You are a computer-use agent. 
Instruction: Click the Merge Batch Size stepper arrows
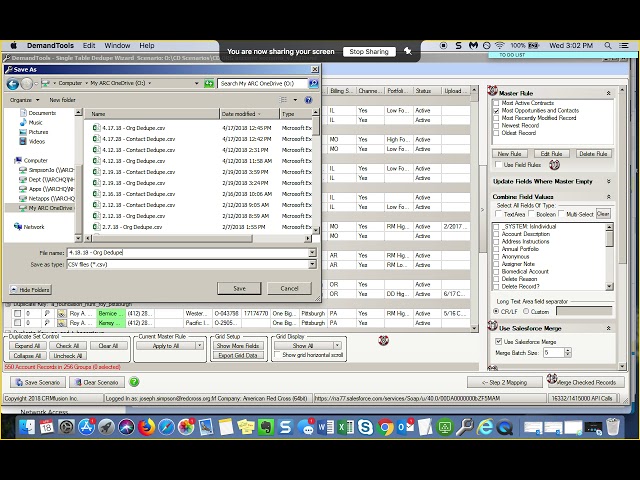(x=567, y=352)
